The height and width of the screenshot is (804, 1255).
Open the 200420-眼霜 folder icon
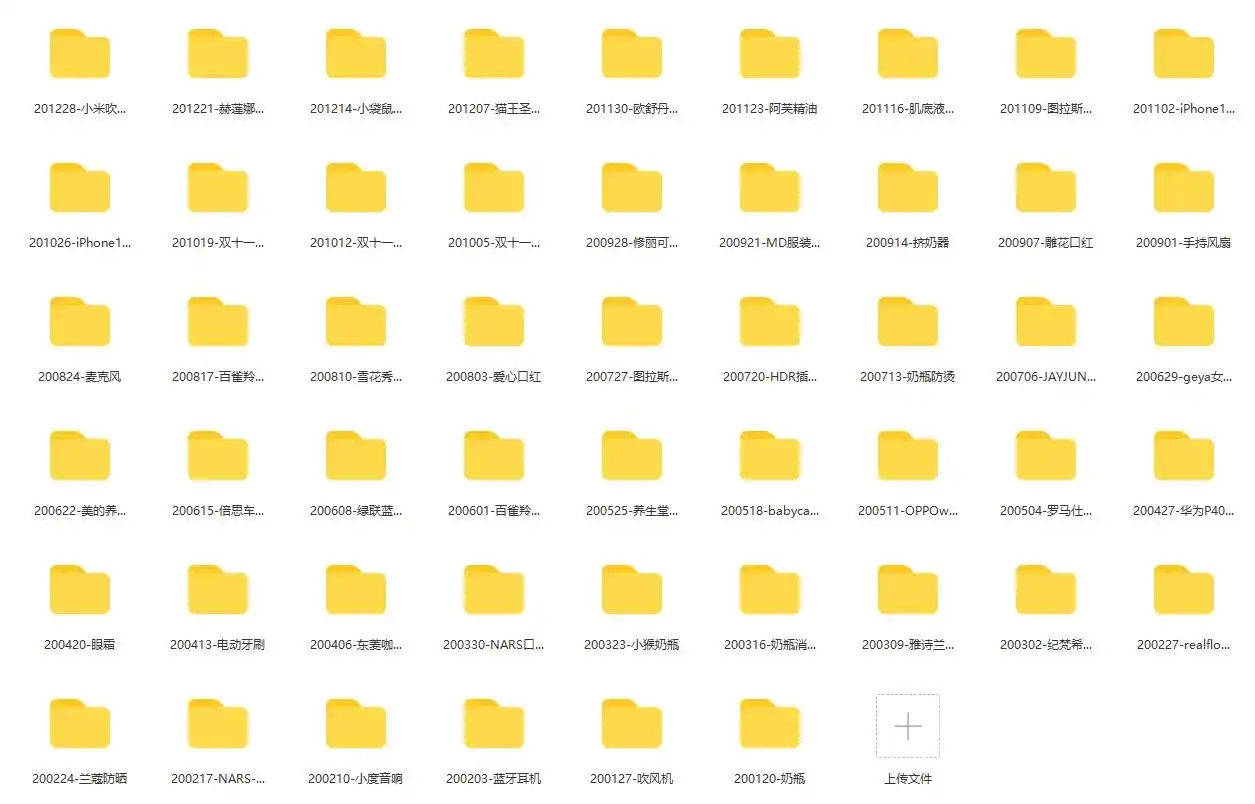click(x=80, y=590)
